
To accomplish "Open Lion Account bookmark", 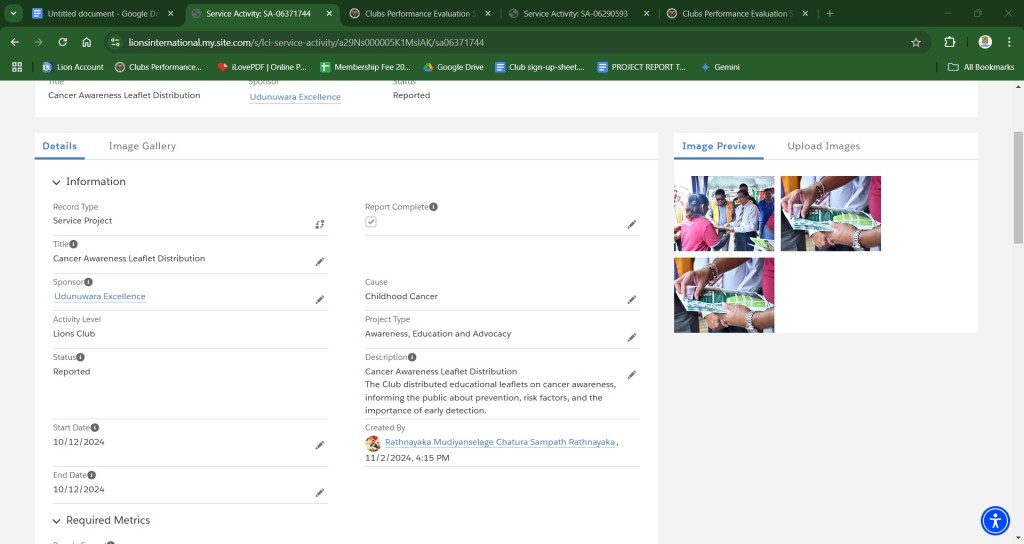I will [72, 67].
